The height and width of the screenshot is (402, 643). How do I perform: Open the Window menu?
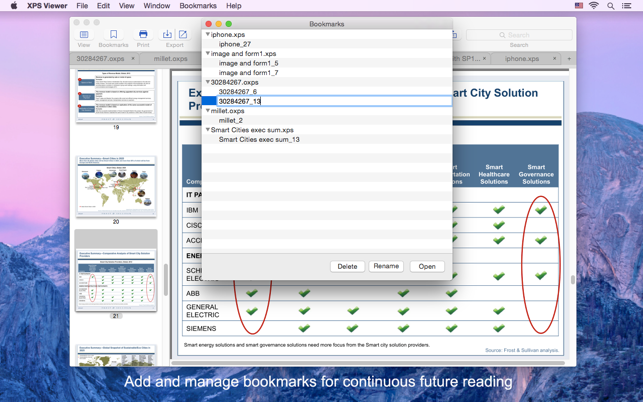pos(157,6)
